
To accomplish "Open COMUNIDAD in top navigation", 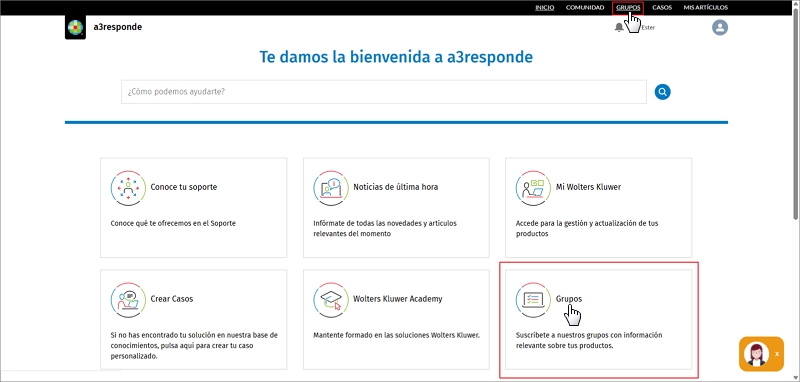I will (585, 8).
